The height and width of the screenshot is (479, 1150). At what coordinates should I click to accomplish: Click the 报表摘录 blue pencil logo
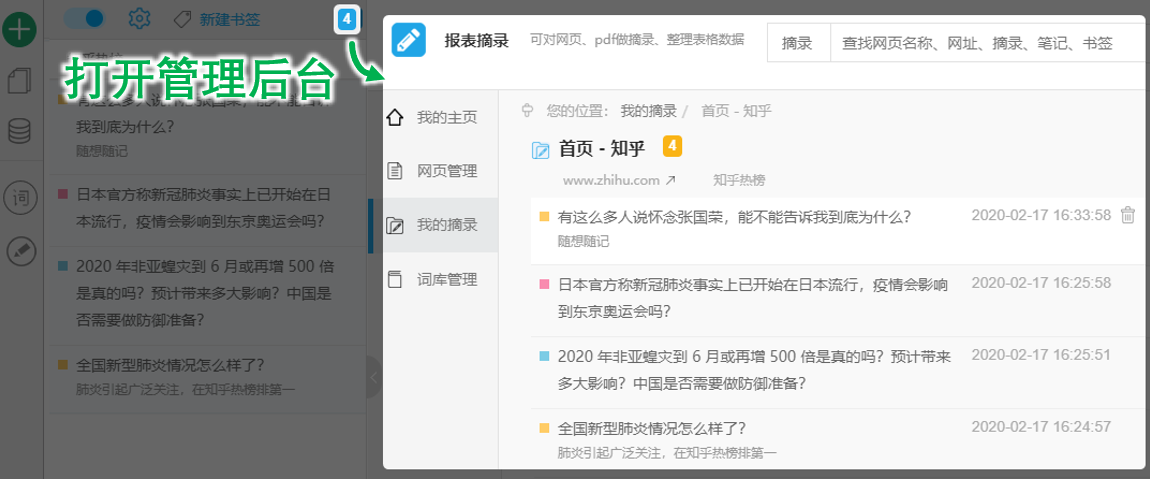408,41
